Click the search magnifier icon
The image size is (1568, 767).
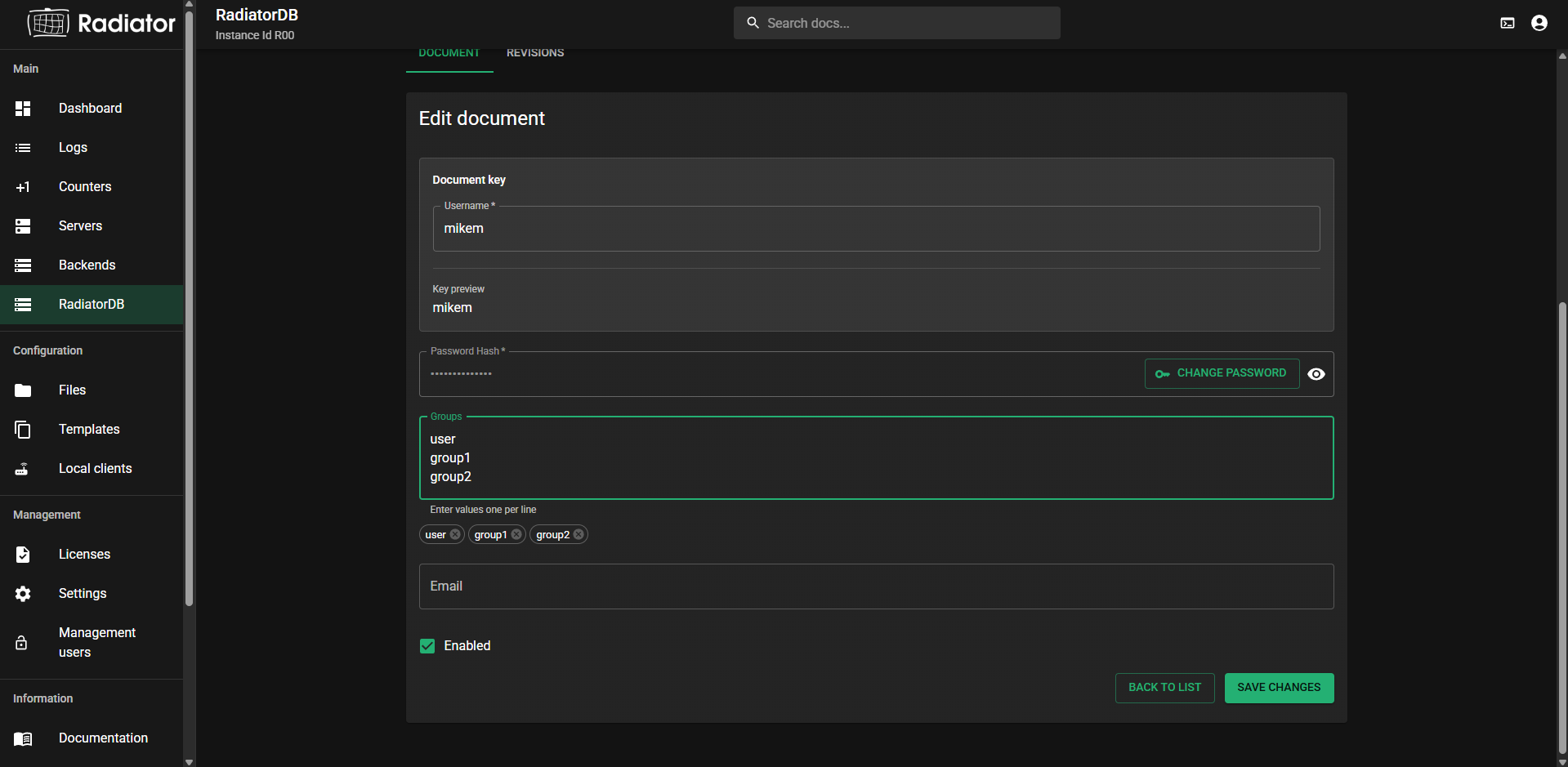pyautogui.click(x=753, y=23)
